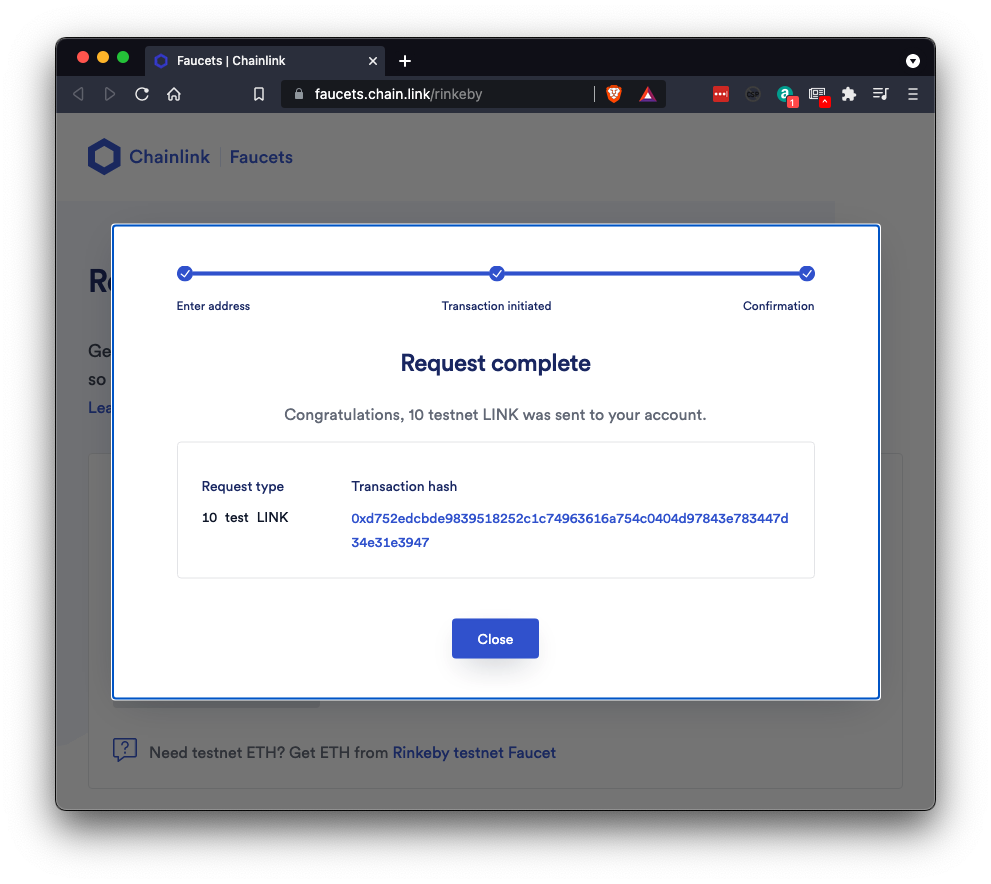Open Brave Rewards triangle icon
Screen dimensions: 991x884
click(648, 94)
